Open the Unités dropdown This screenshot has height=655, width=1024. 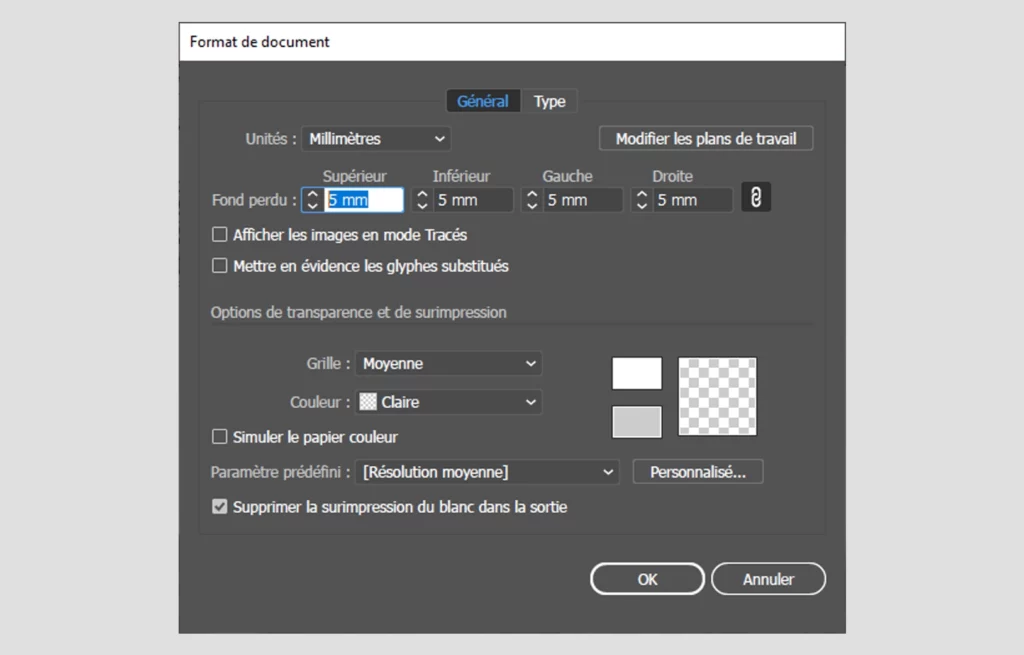pyautogui.click(x=376, y=138)
